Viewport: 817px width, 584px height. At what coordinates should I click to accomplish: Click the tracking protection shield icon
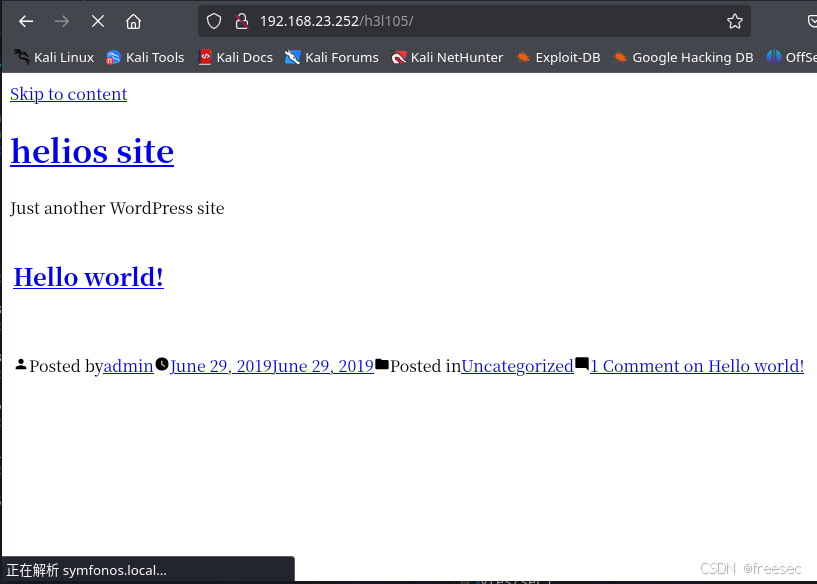(214, 21)
